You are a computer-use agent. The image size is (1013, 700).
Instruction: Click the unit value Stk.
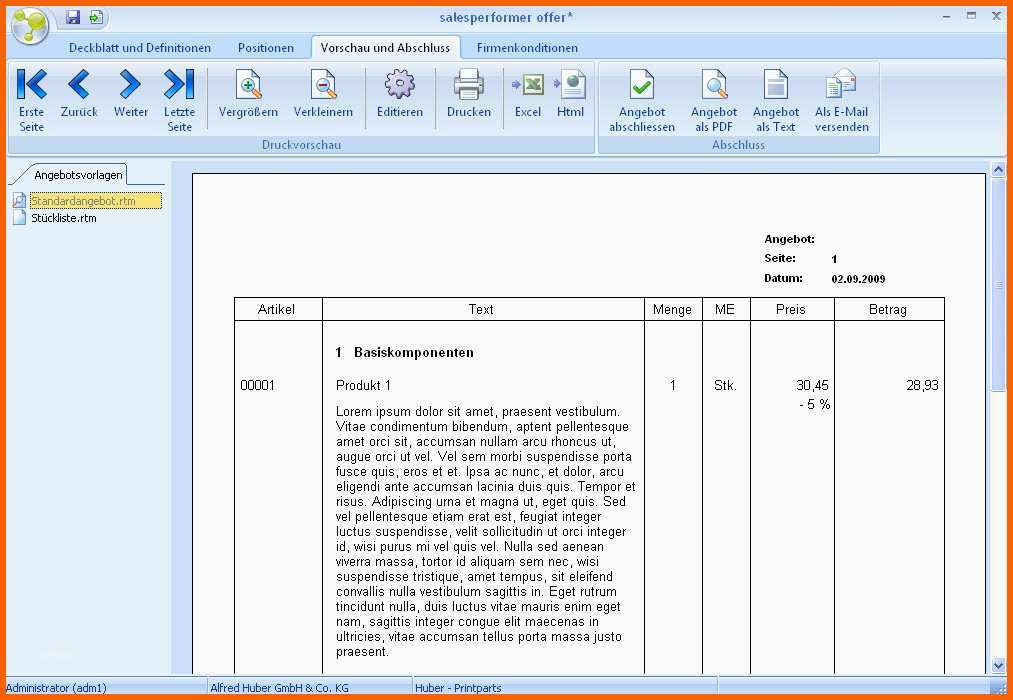click(x=725, y=386)
